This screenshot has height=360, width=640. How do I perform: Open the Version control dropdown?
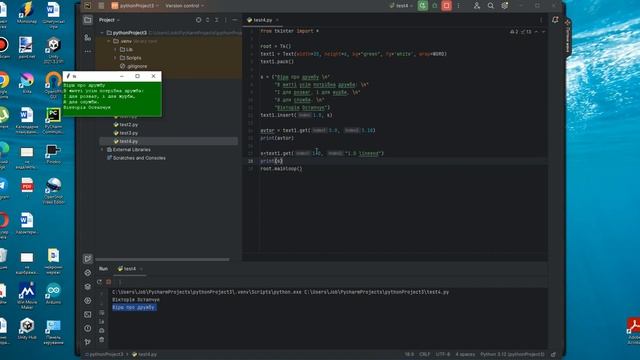pos(184,6)
